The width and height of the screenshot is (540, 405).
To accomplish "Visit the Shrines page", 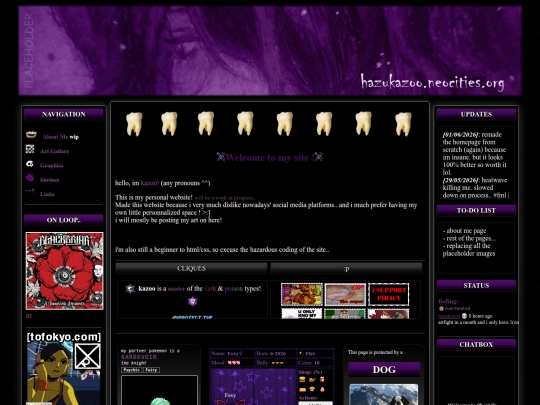I will 49,180.
